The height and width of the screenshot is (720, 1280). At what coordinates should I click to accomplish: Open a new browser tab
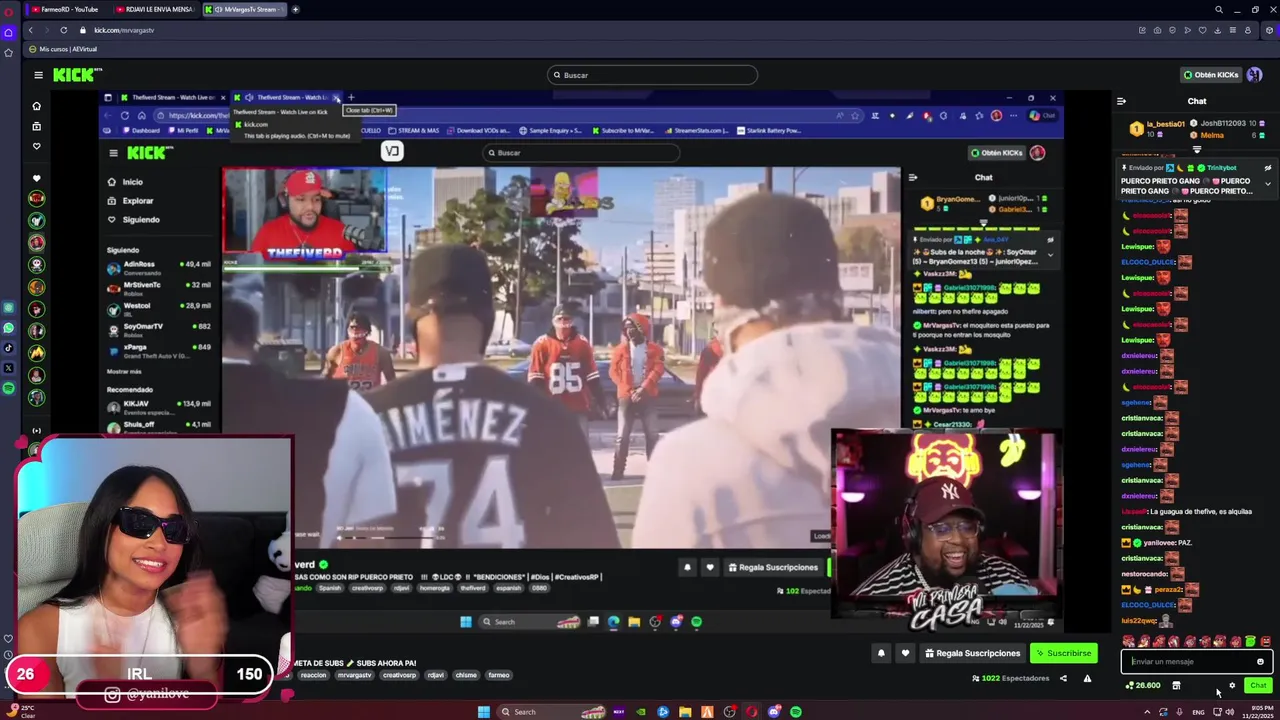(x=295, y=9)
